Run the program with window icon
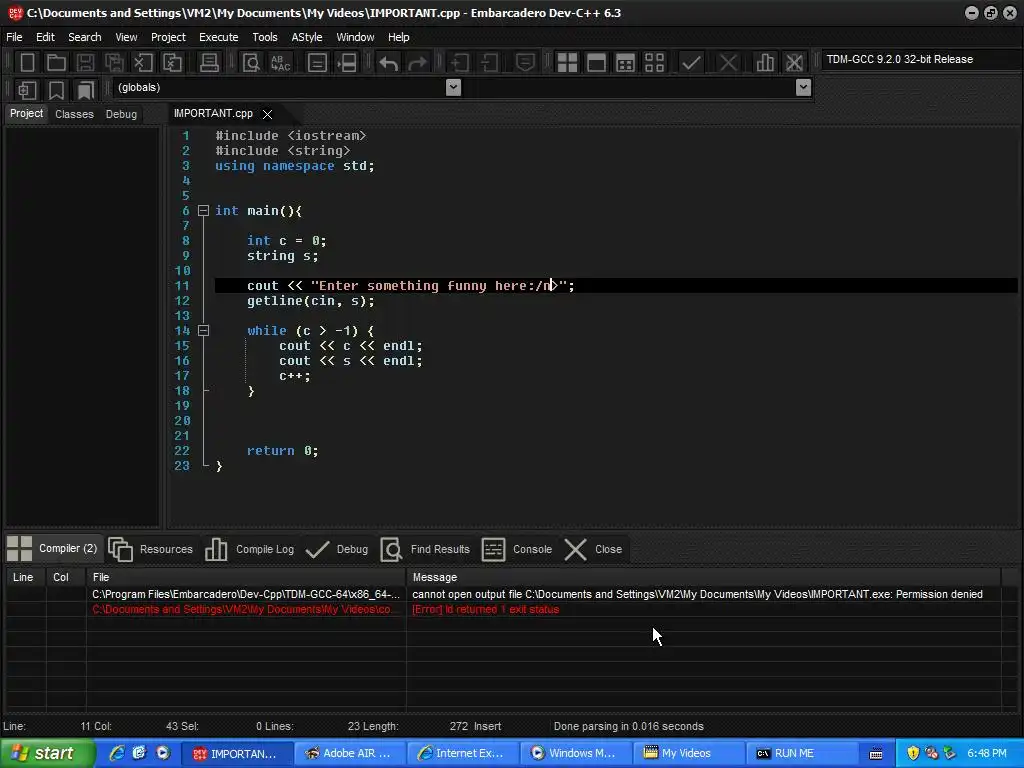1024x768 pixels. [x=596, y=63]
